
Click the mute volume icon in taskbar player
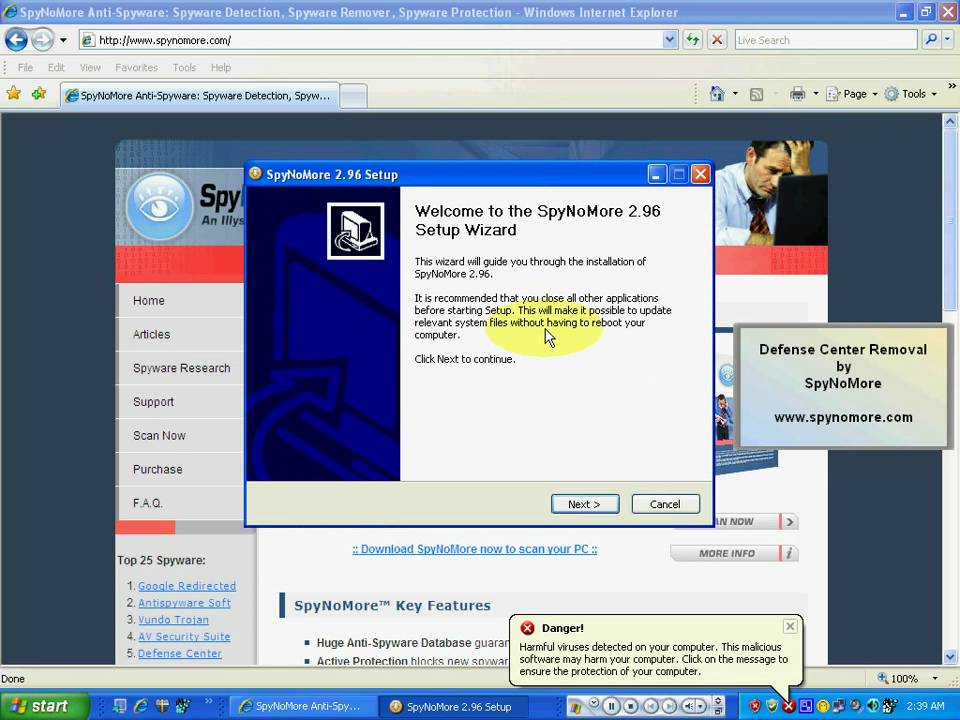point(688,706)
